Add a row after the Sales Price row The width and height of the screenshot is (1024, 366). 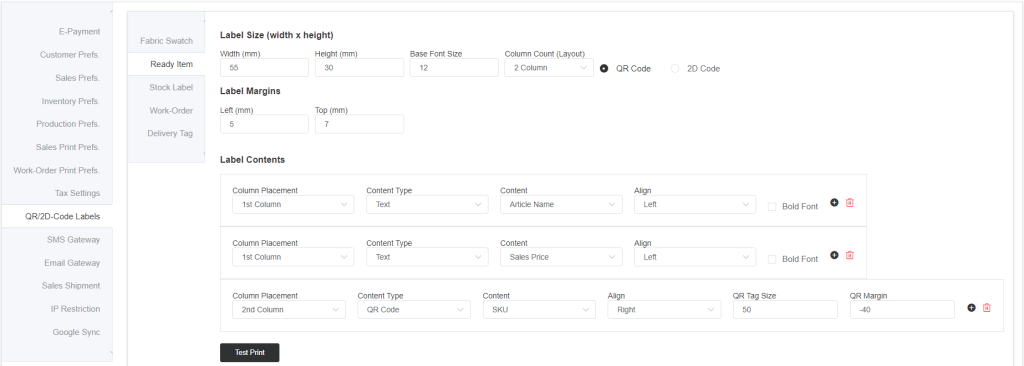(x=834, y=255)
